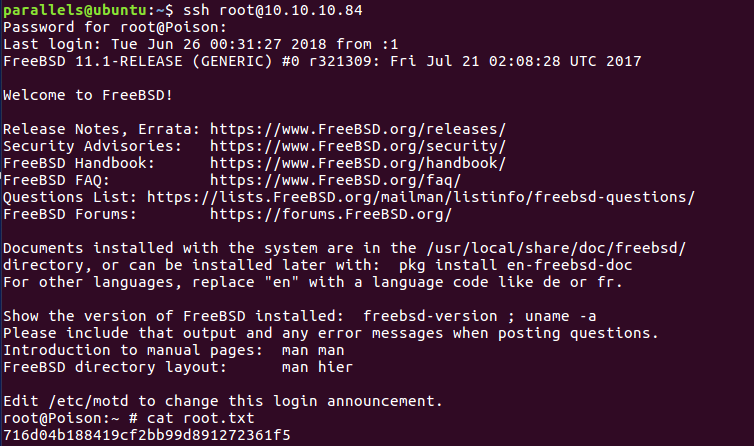The image size is (754, 446).
Task: Click the FreeBSD releases URL
Action: (358, 129)
